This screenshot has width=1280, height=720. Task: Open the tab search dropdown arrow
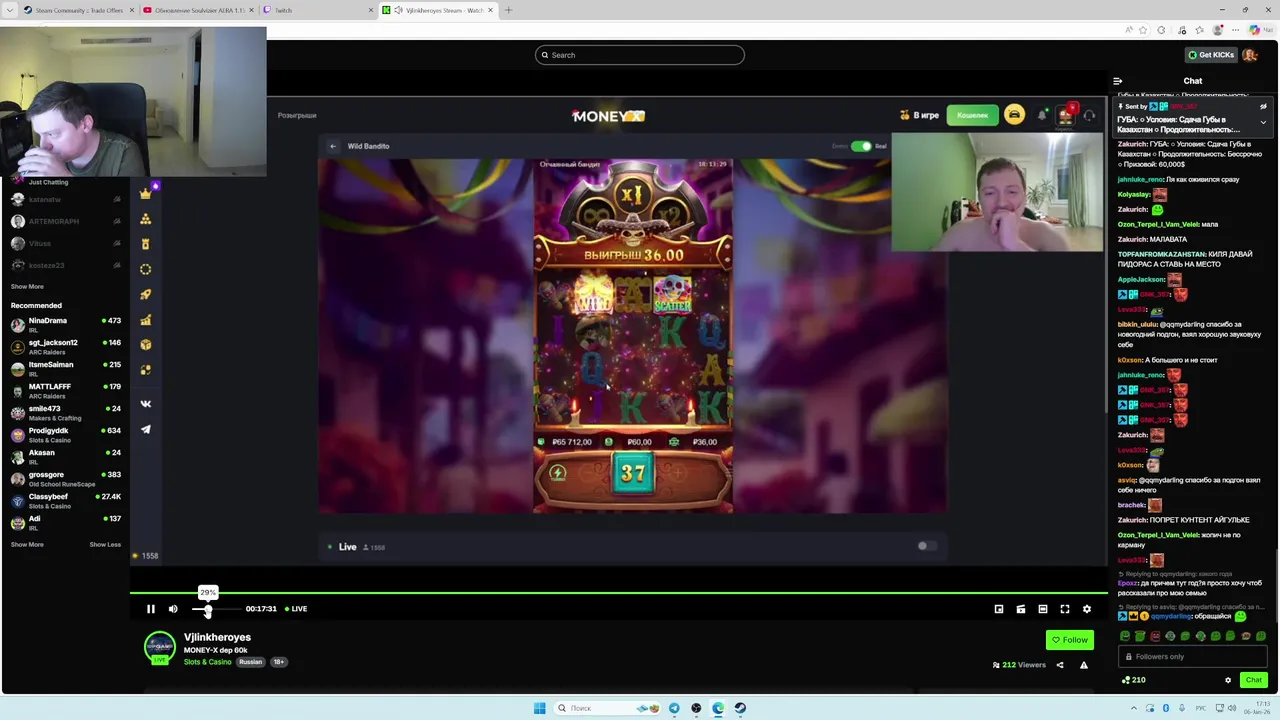pos(9,10)
